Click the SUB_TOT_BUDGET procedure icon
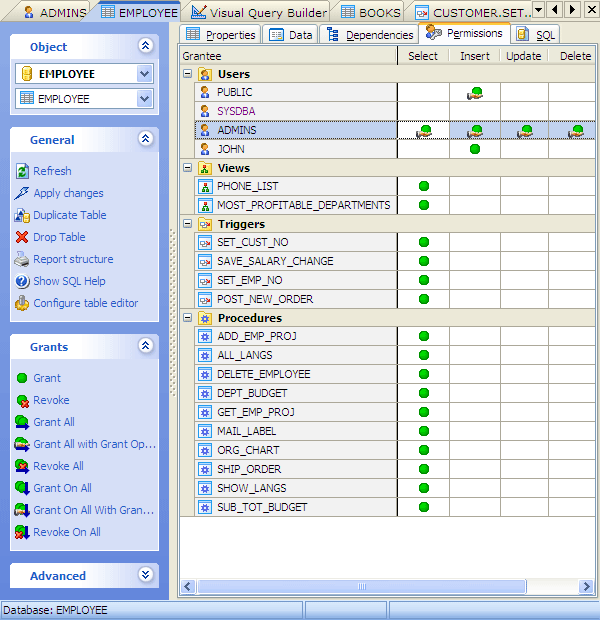The width and height of the screenshot is (600, 620). tap(205, 507)
